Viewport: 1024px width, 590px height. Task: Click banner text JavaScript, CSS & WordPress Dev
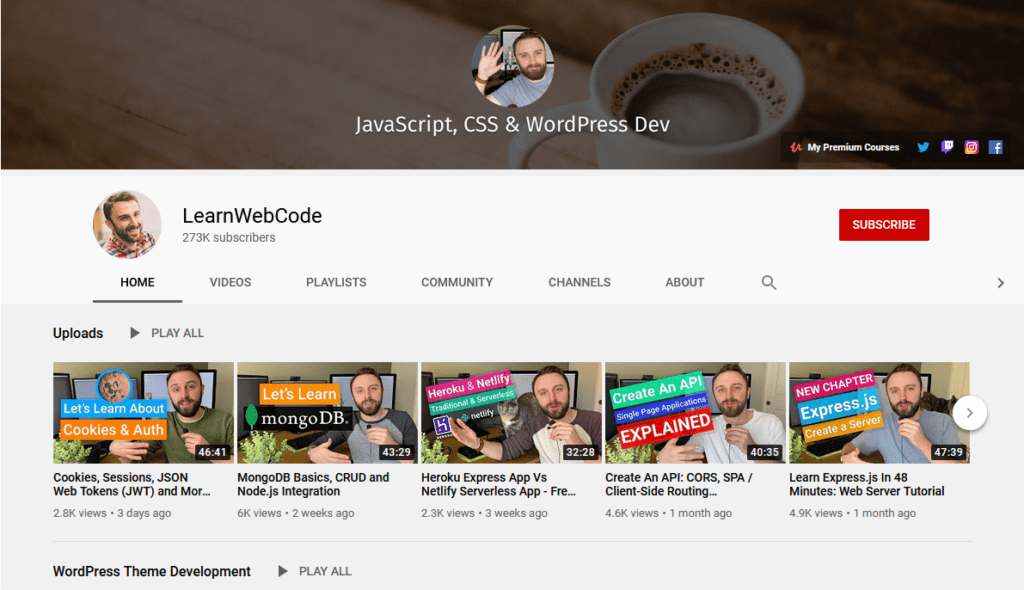tap(513, 124)
